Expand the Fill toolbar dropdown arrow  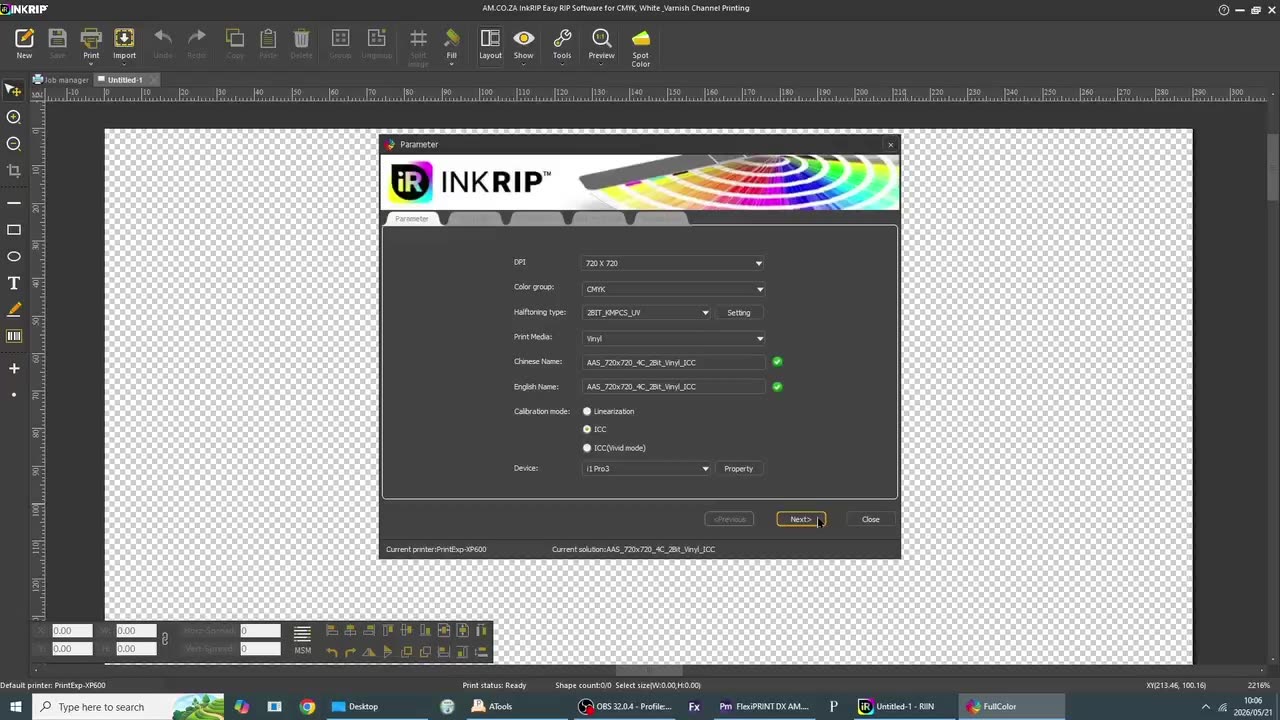click(x=452, y=64)
